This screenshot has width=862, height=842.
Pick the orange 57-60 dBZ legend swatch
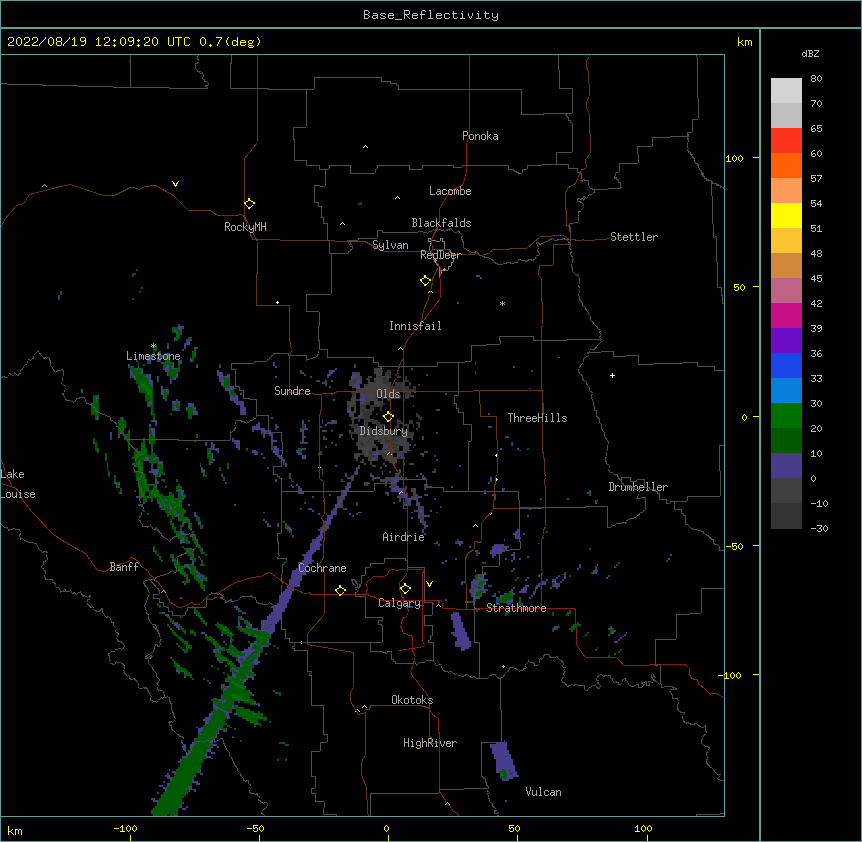(x=786, y=165)
